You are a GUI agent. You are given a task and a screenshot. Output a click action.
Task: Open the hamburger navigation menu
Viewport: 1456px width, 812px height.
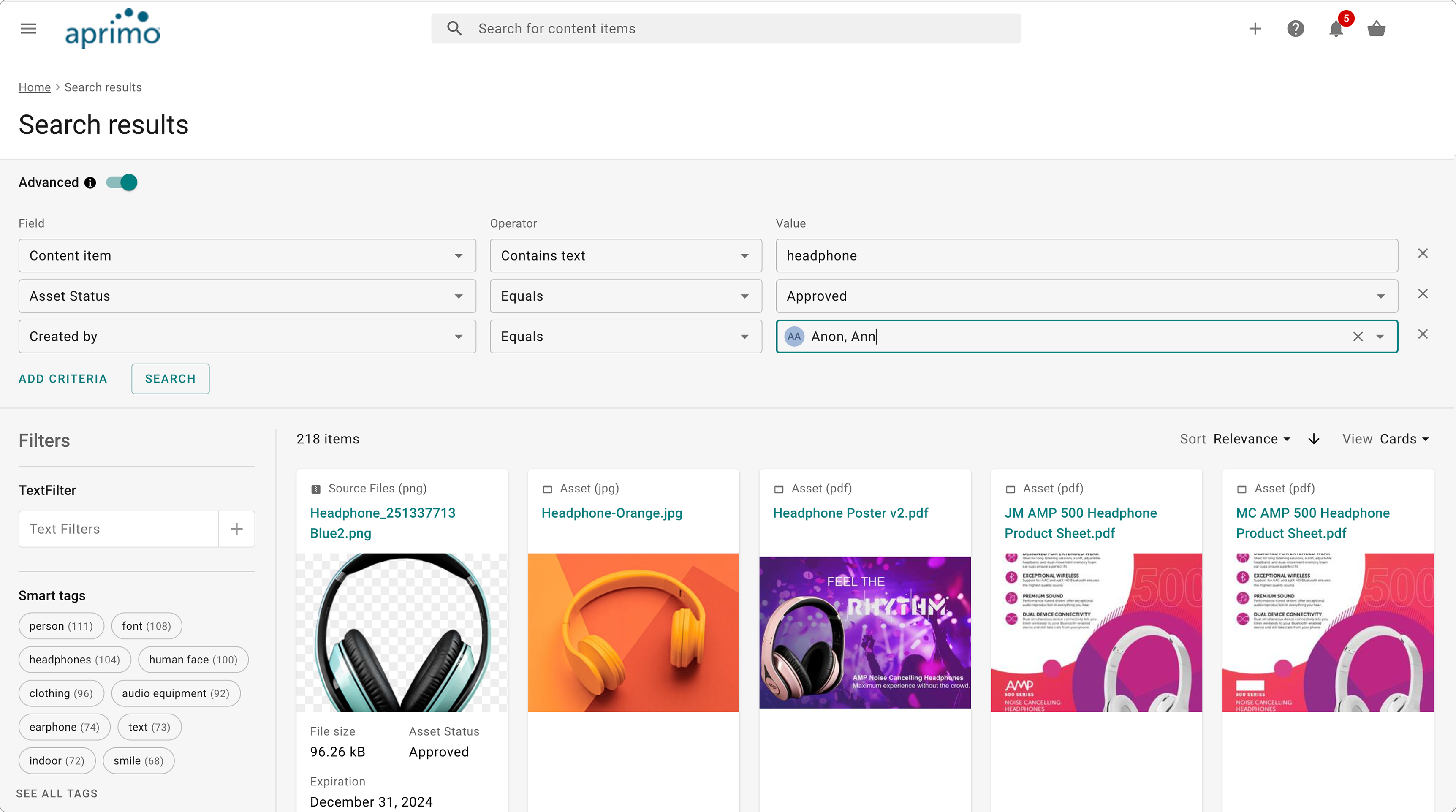(28, 28)
